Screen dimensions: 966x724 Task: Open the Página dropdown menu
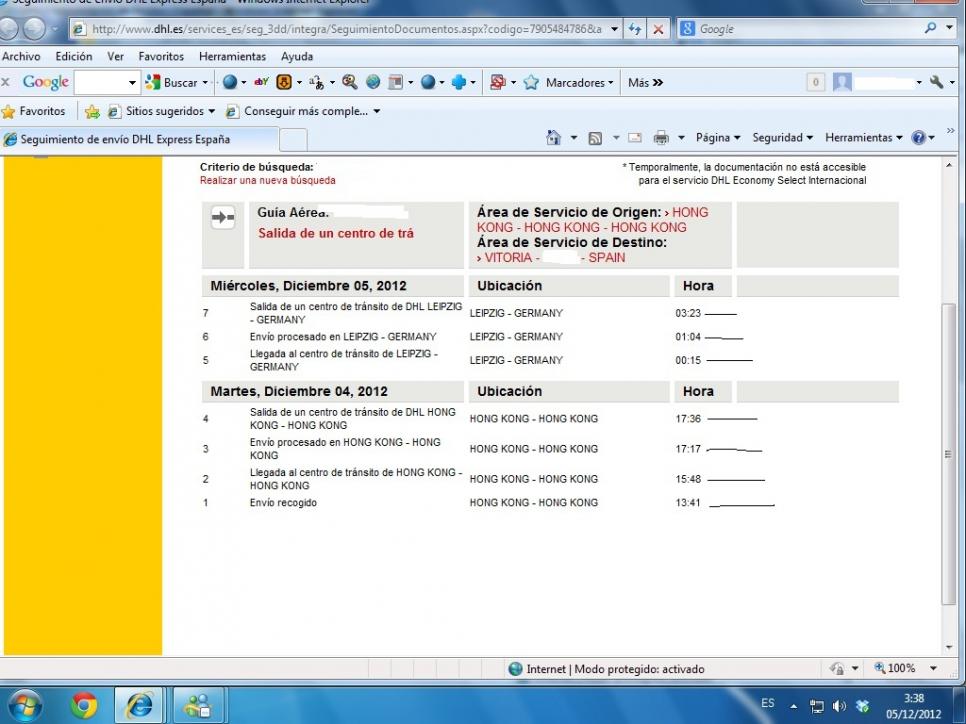(718, 138)
